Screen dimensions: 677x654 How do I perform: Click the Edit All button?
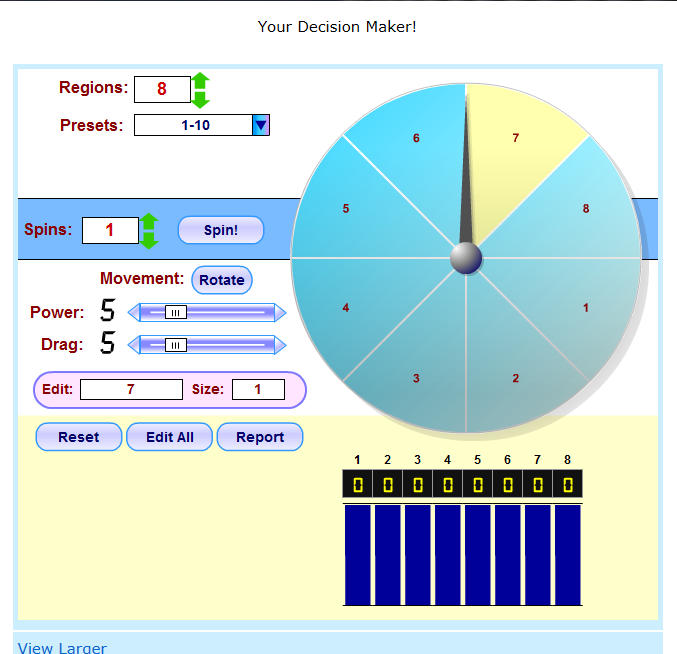pyautogui.click(x=170, y=437)
